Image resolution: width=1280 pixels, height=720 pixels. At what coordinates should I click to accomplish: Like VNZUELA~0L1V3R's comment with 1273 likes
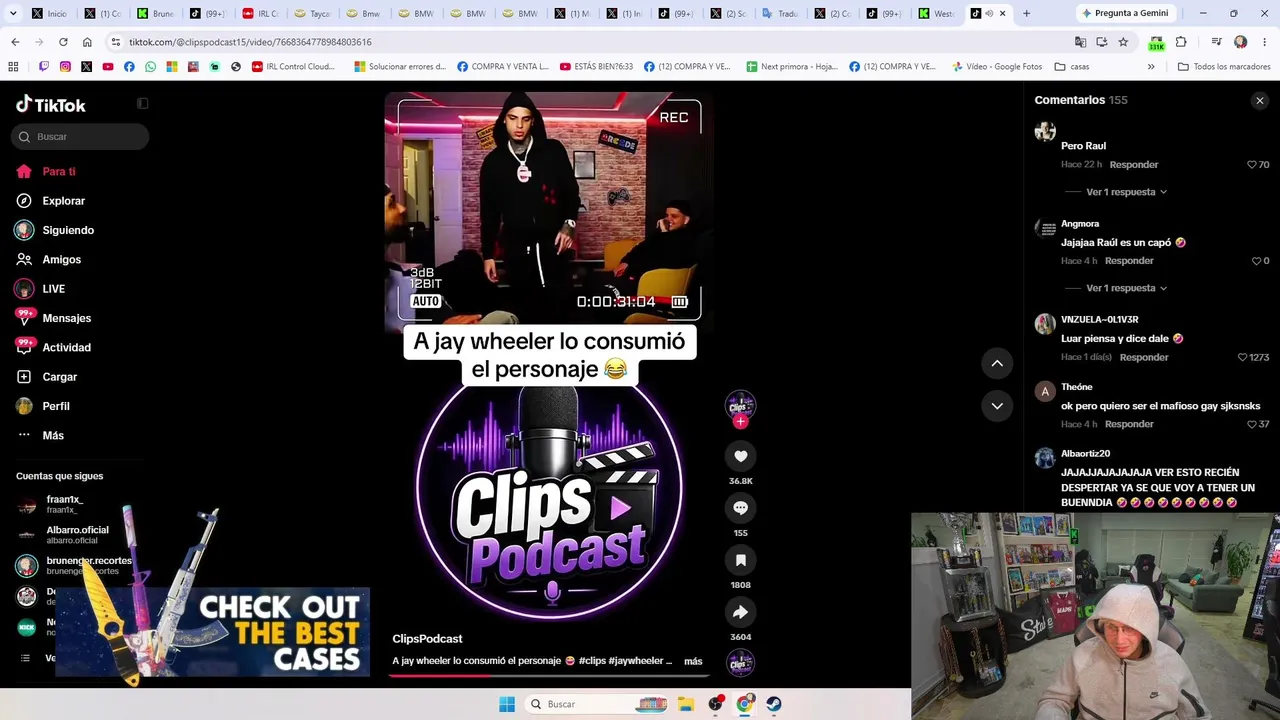click(x=1242, y=357)
